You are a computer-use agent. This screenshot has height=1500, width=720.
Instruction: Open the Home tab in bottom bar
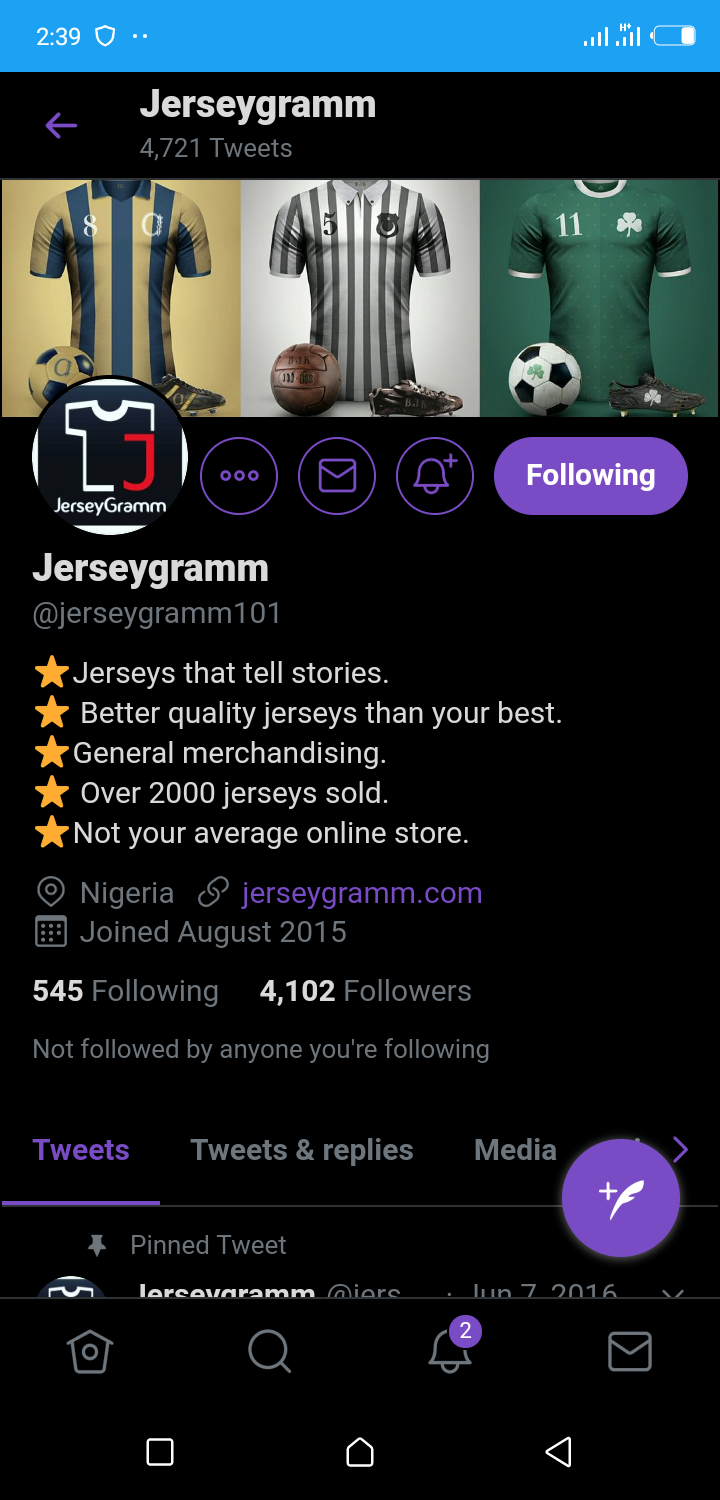point(90,1352)
